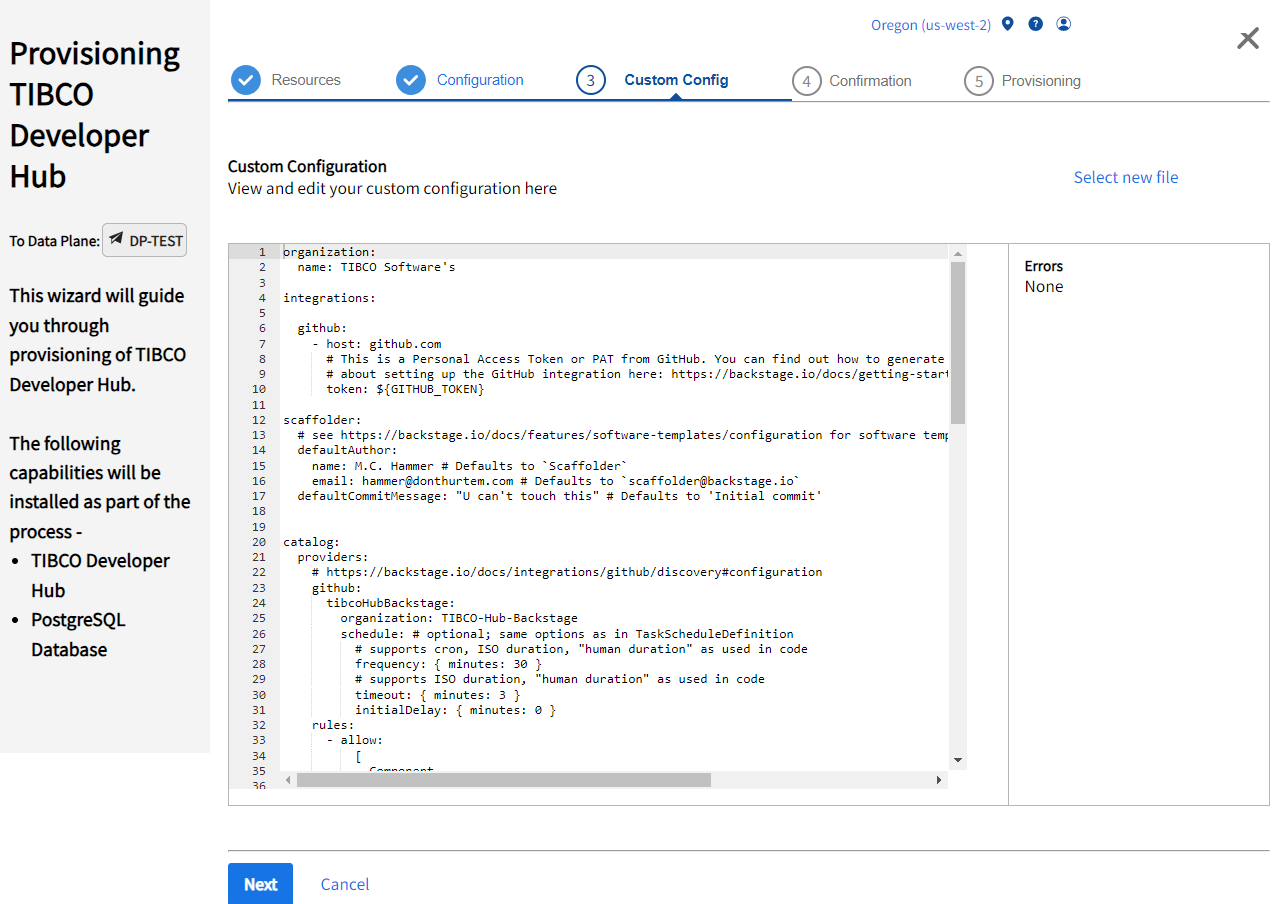Click the 'timeout: { minutes: 3 }' line
Image resolution: width=1284 pixels, height=904 pixels.
[x=437, y=695]
